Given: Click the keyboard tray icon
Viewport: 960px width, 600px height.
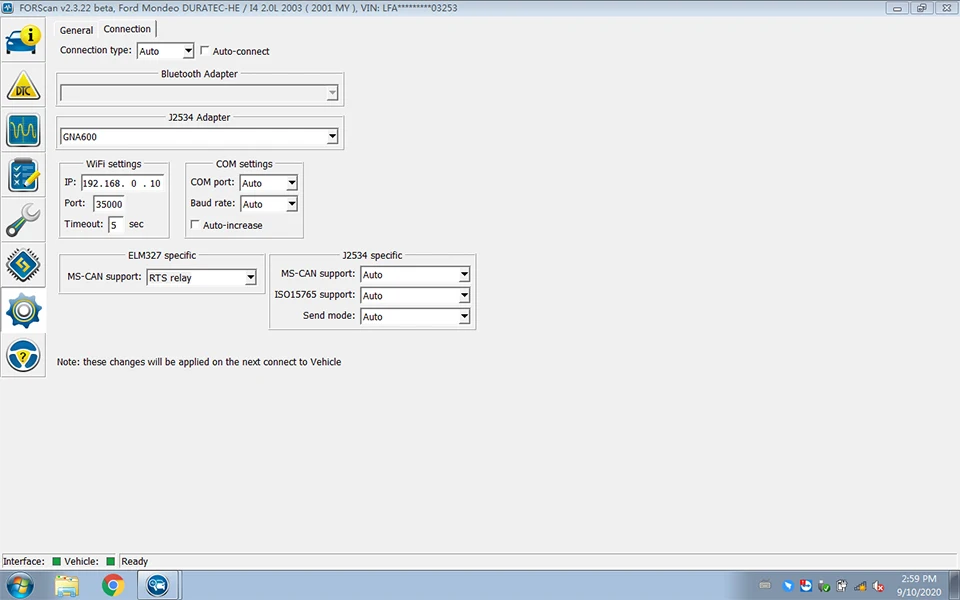Looking at the screenshot, I should (765, 585).
